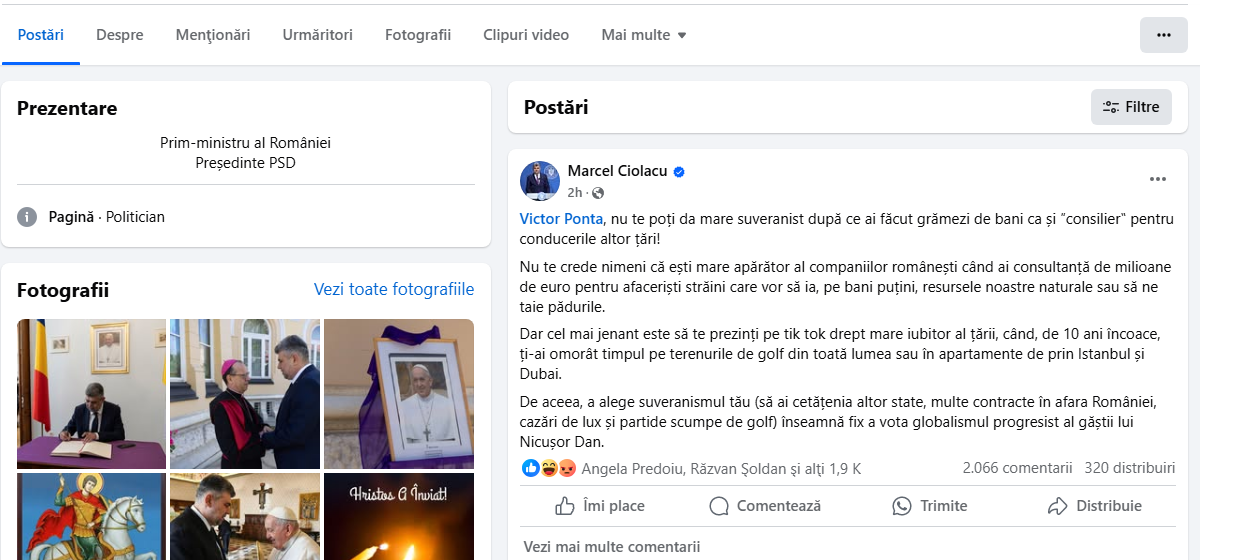Follow the Victor Ponta mention link
Screen dimensions: 1252x560
(x=562, y=218)
